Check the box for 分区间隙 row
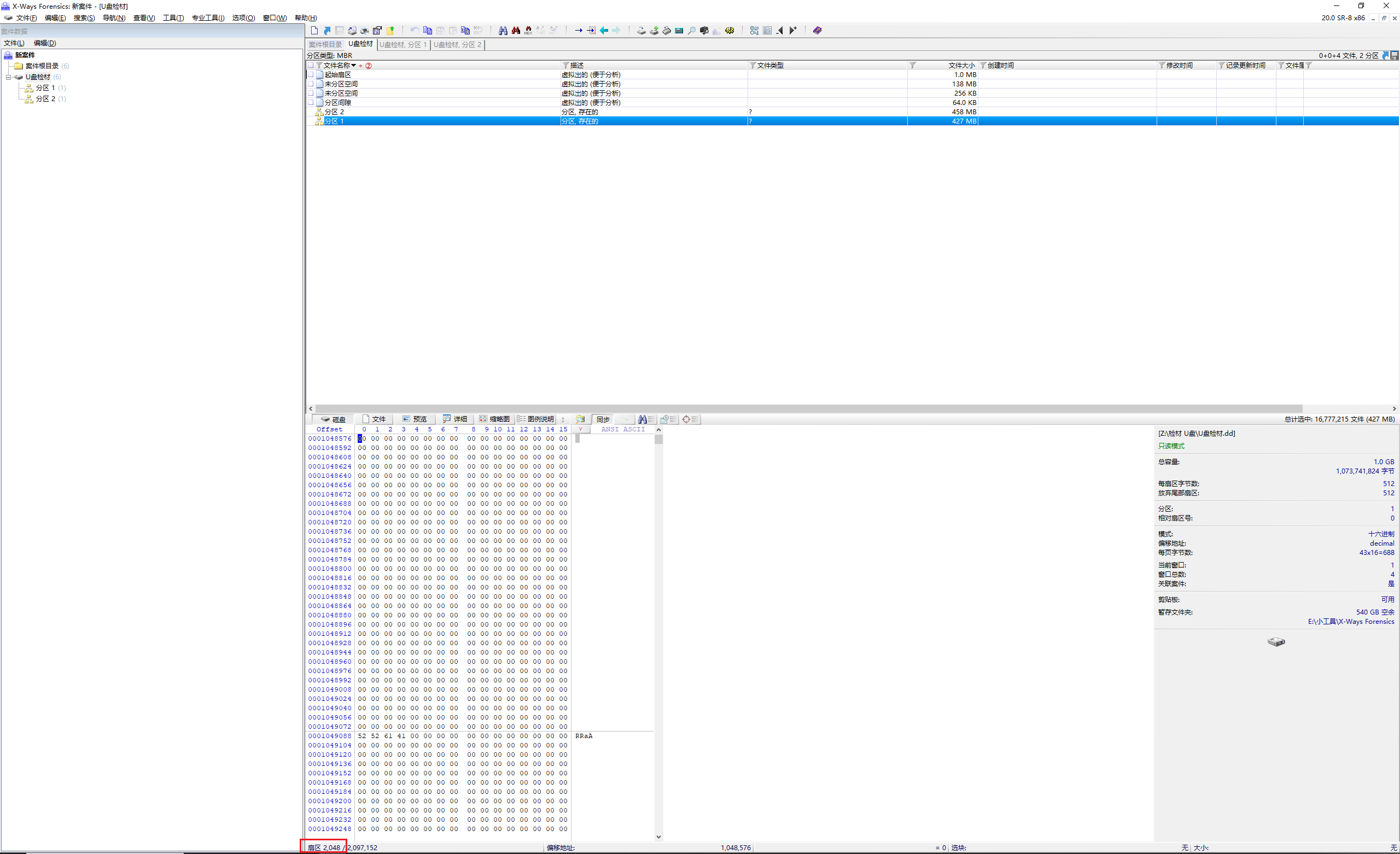Image resolution: width=1400 pixels, height=854 pixels. coord(311,102)
